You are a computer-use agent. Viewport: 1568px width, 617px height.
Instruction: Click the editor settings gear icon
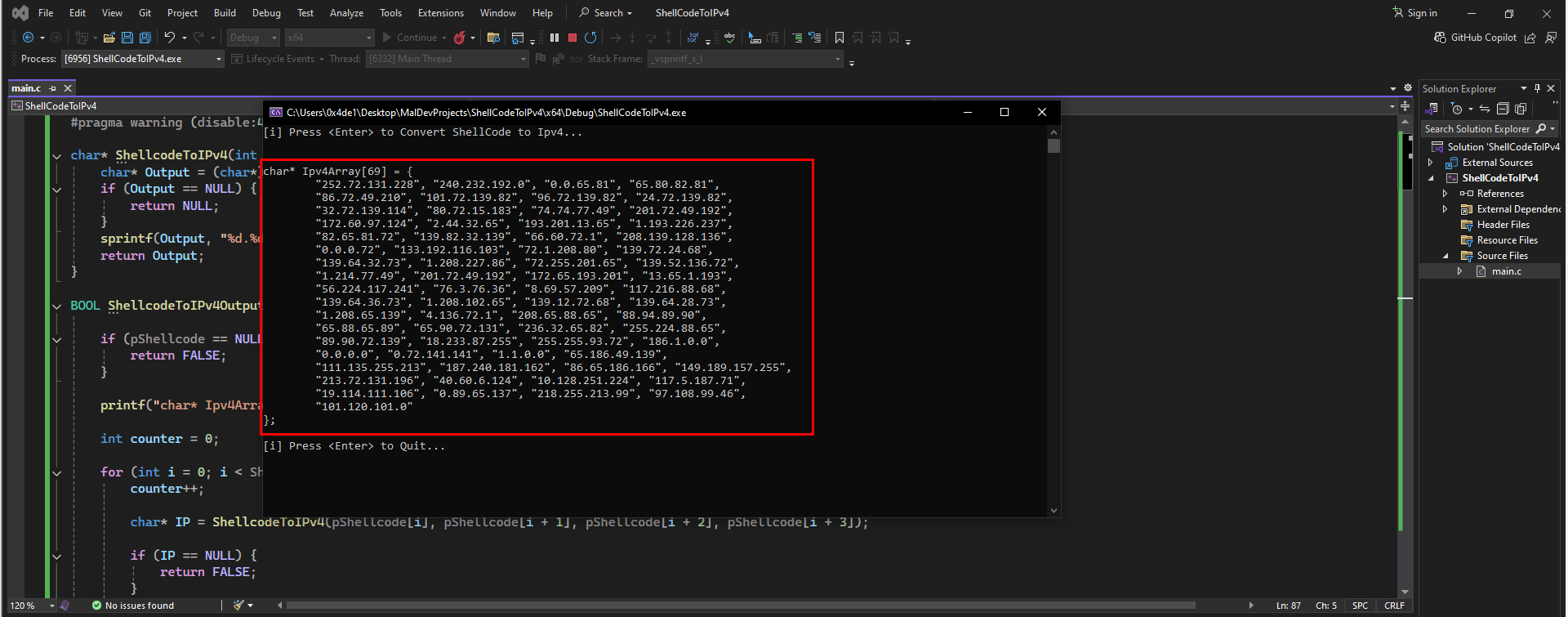[x=1408, y=88]
